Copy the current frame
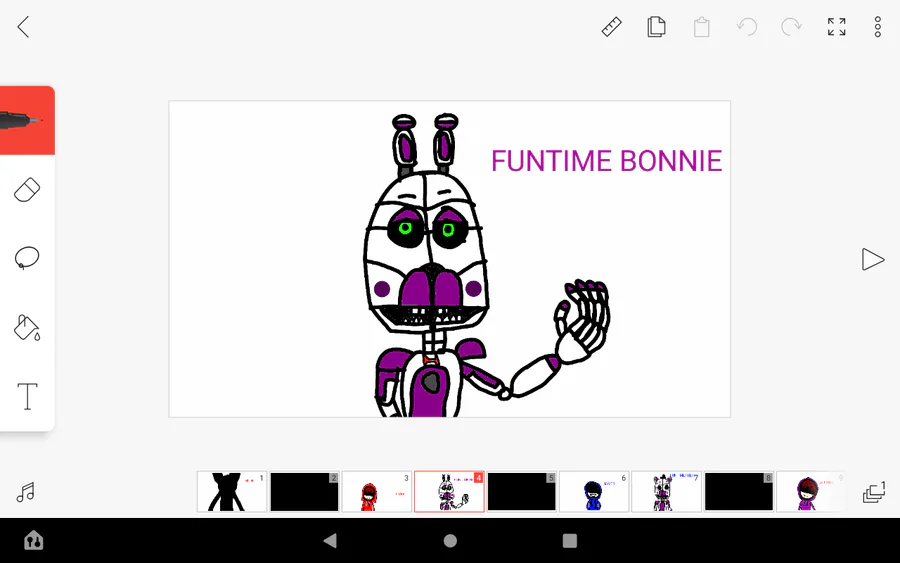Viewport: 900px width, 563px height. pyautogui.click(x=656, y=27)
